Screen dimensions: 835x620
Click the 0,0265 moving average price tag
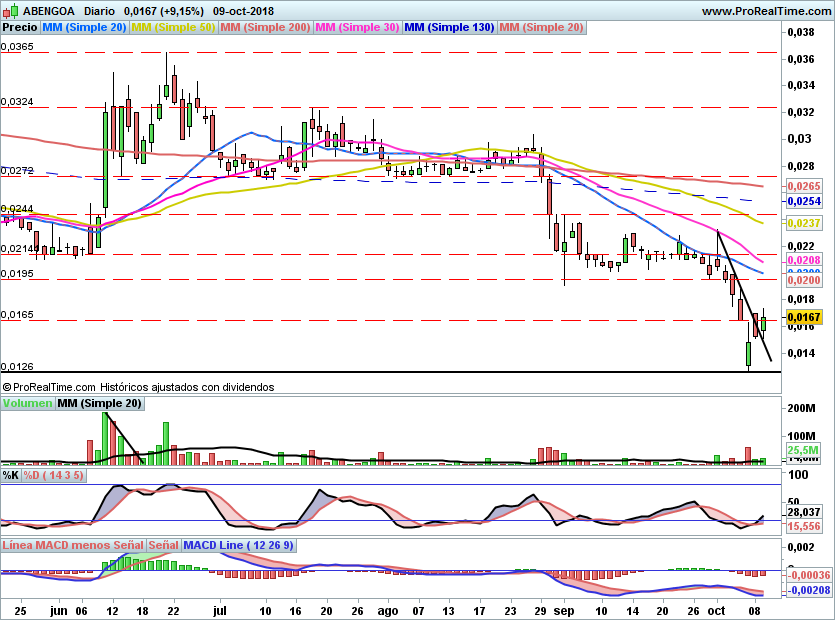click(804, 186)
